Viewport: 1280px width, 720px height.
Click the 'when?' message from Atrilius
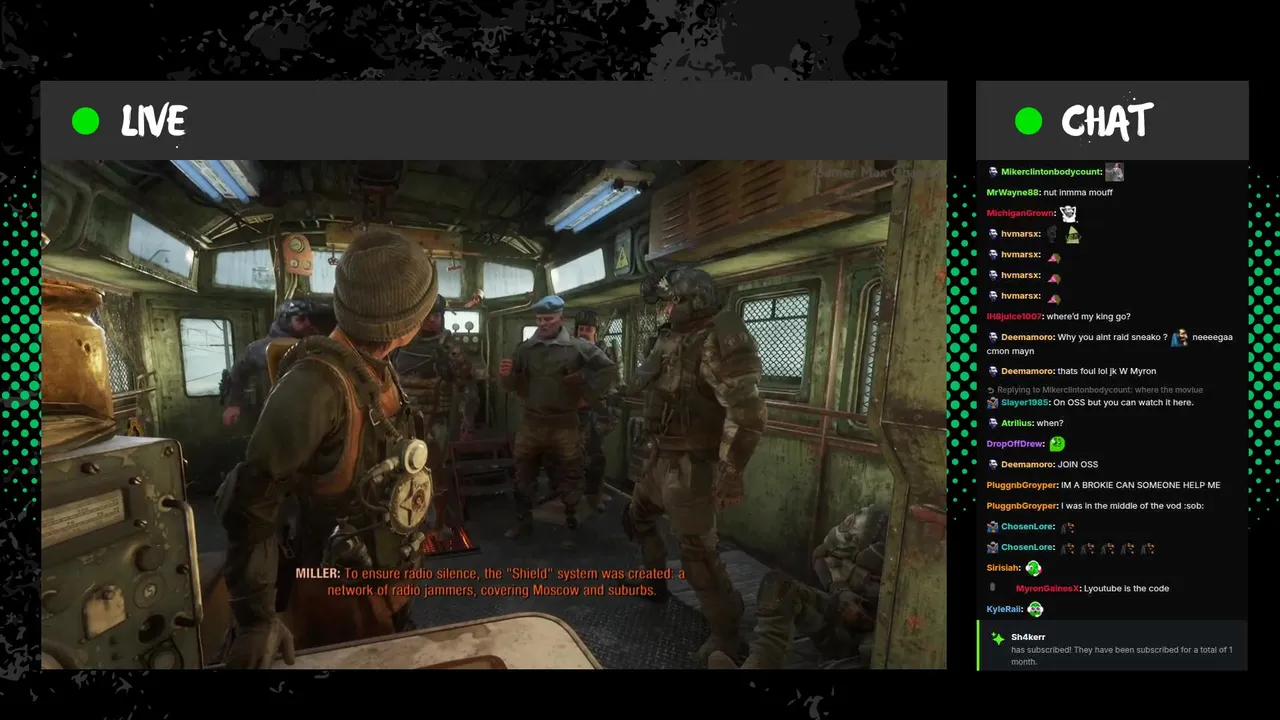1049,423
